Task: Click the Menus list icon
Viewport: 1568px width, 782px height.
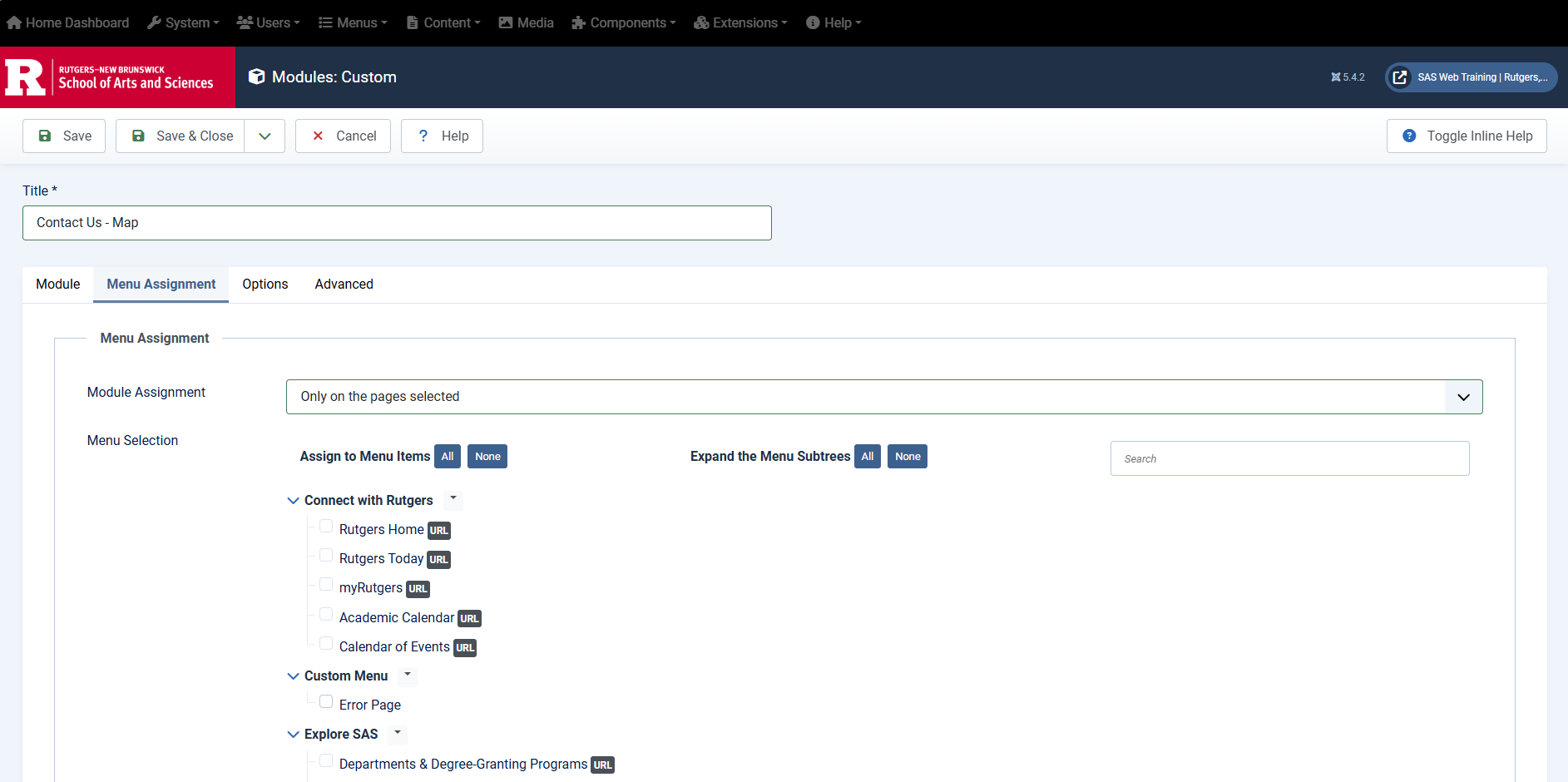Action: click(x=325, y=22)
